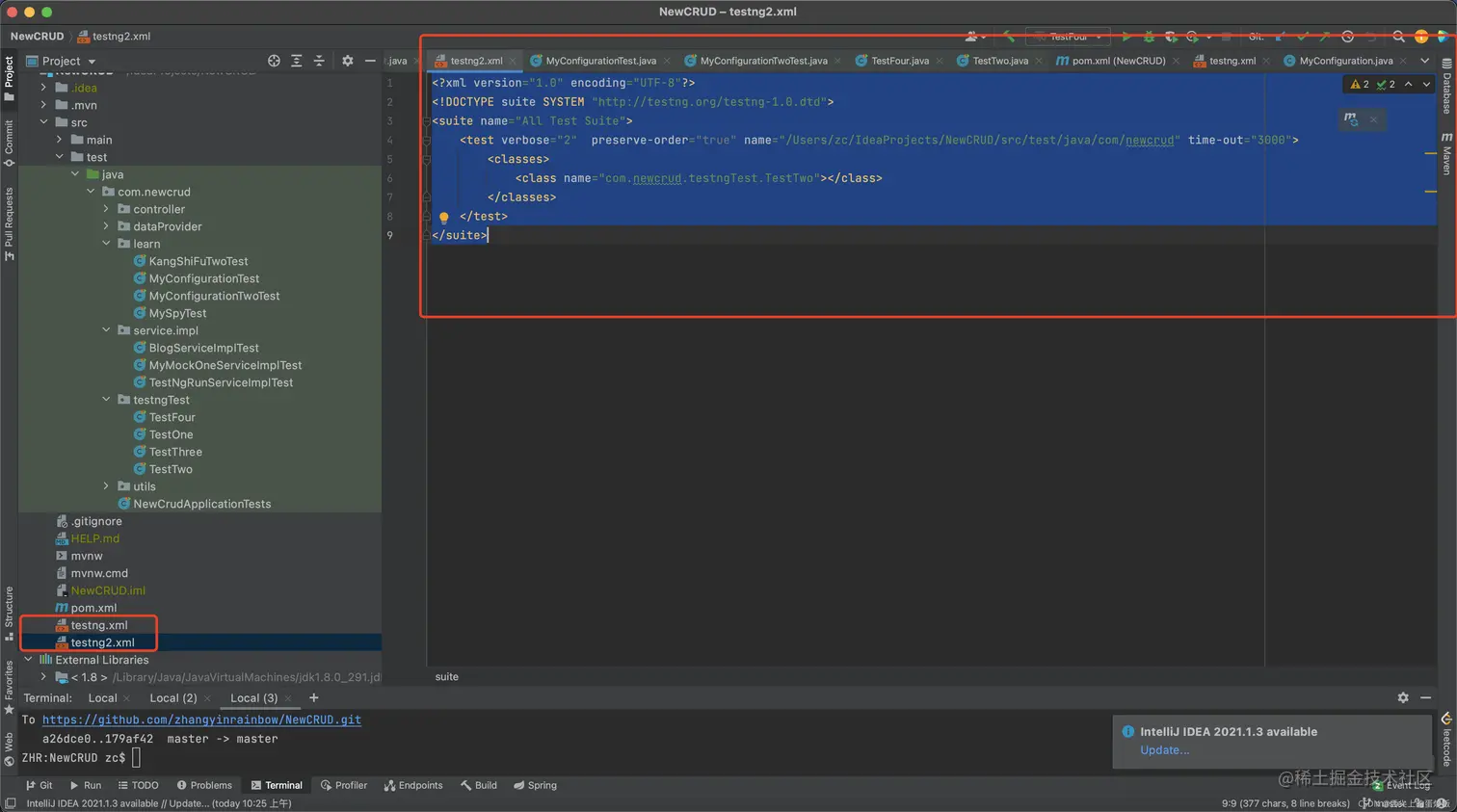The width and height of the screenshot is (1457, 812).
Task: Click Git commit checkmark icon
Action: (x=1302, y=37)
